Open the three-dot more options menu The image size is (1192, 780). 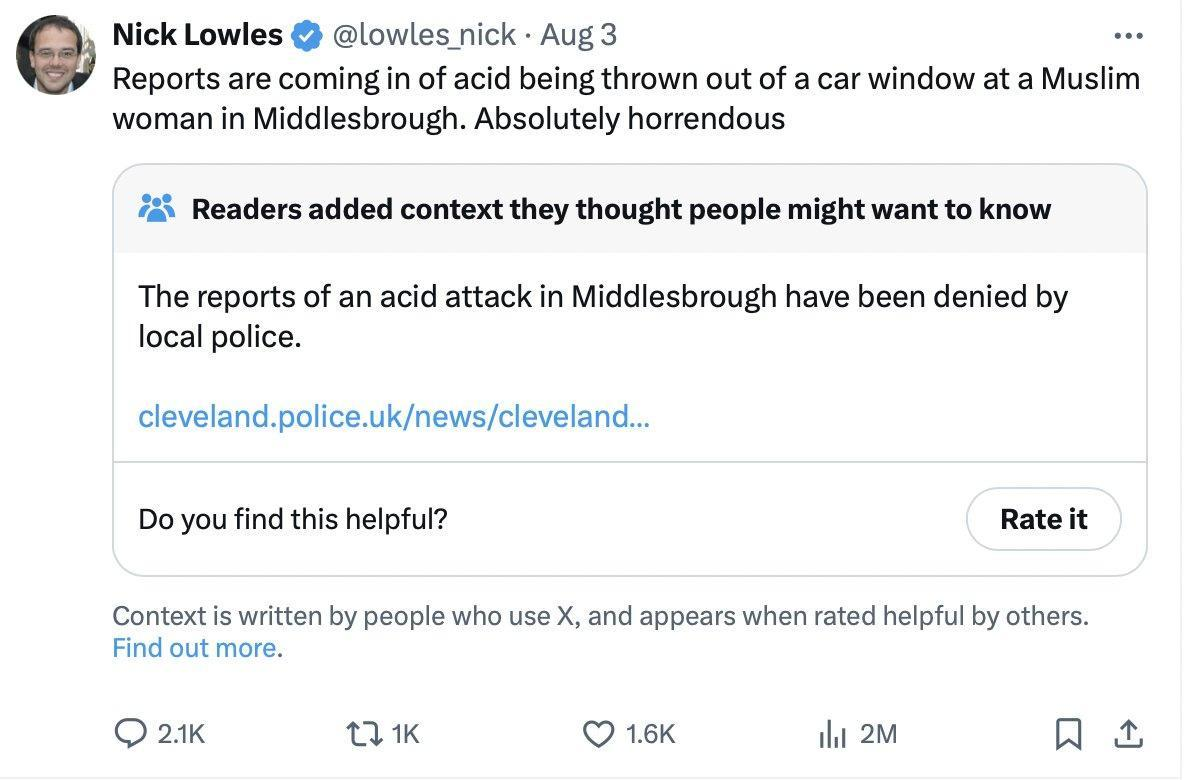[x=1127, y=37]
